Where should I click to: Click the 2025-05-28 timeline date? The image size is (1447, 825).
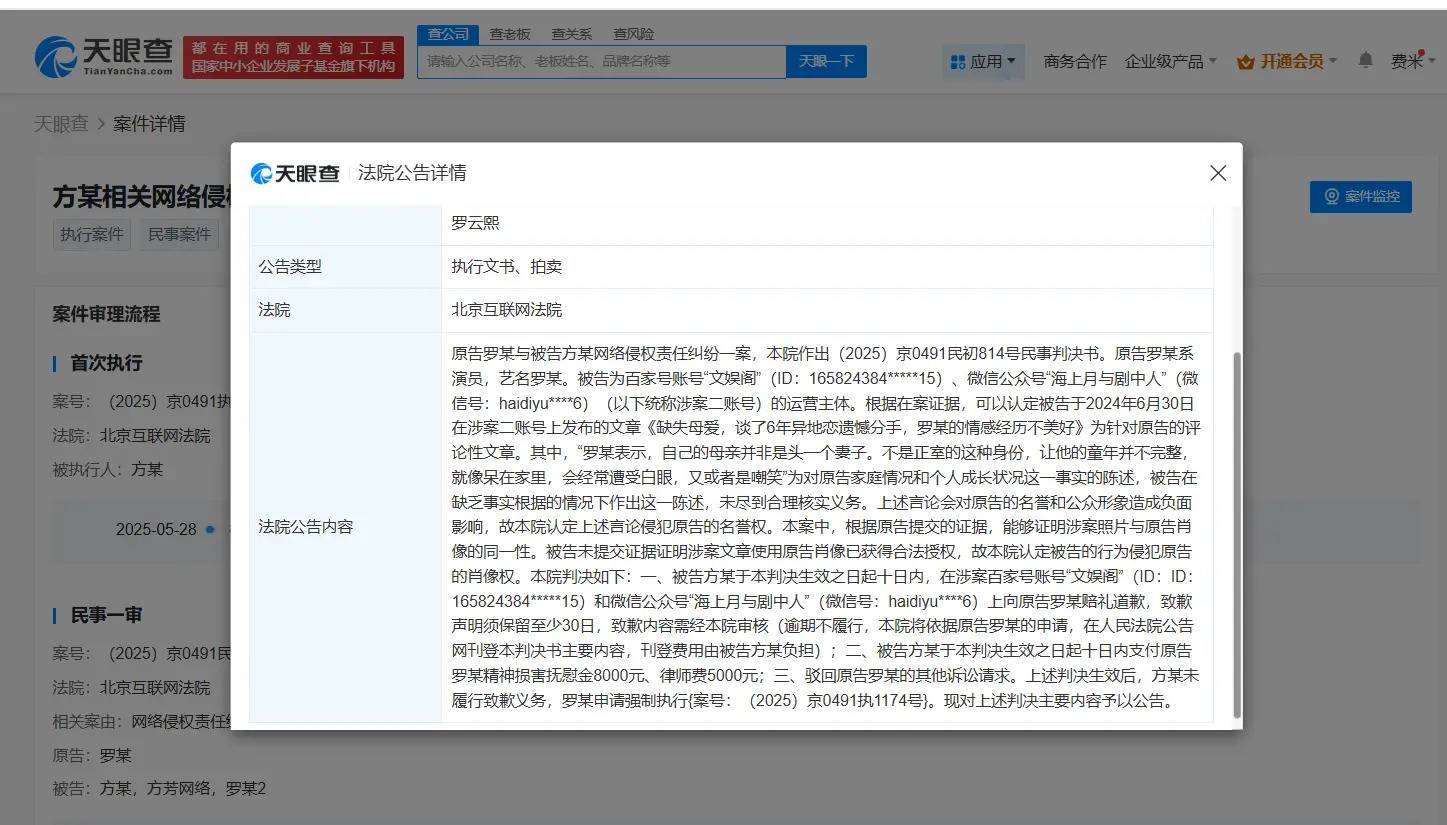(x=156, y=529)
